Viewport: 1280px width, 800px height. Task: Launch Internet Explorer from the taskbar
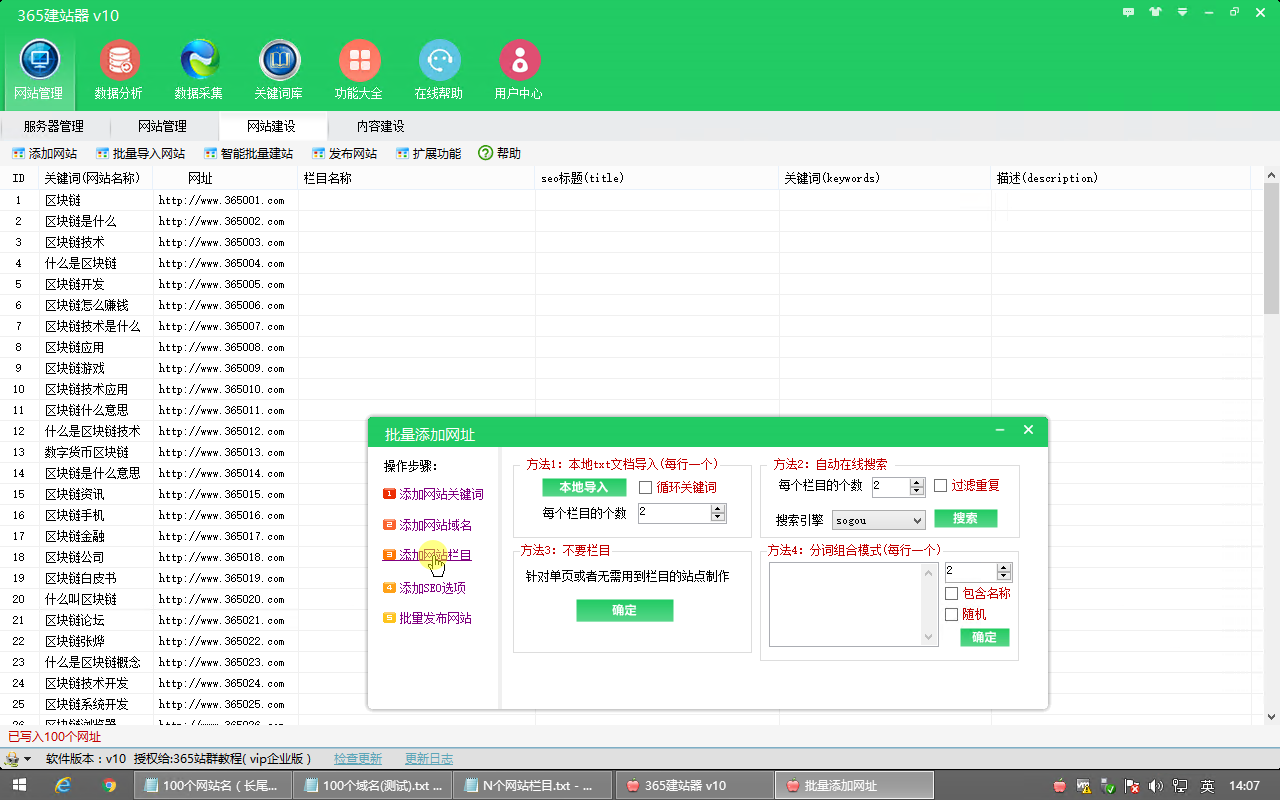pos(63,785)
